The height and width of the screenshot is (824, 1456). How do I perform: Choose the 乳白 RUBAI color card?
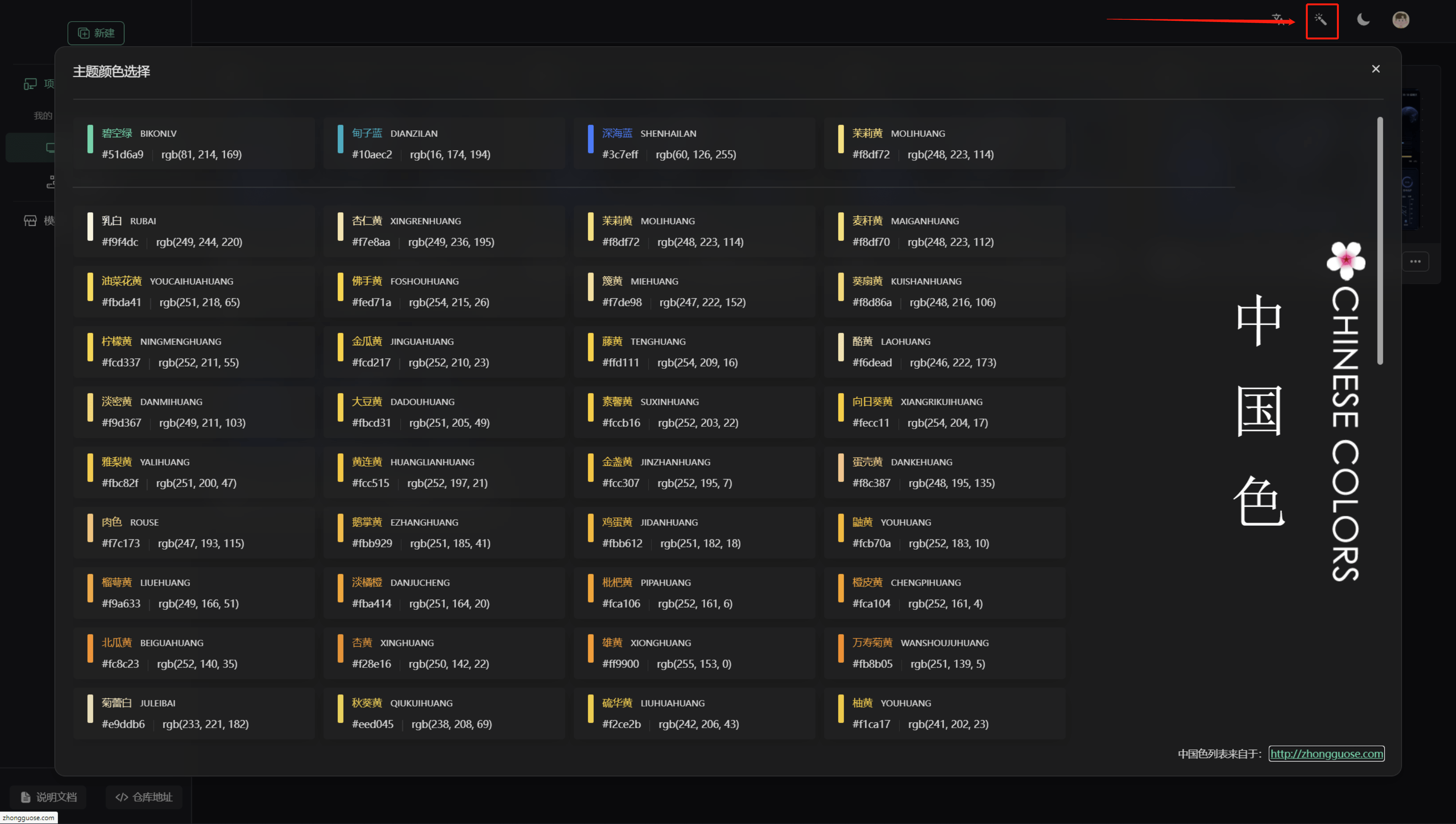[x=194, y=231]
